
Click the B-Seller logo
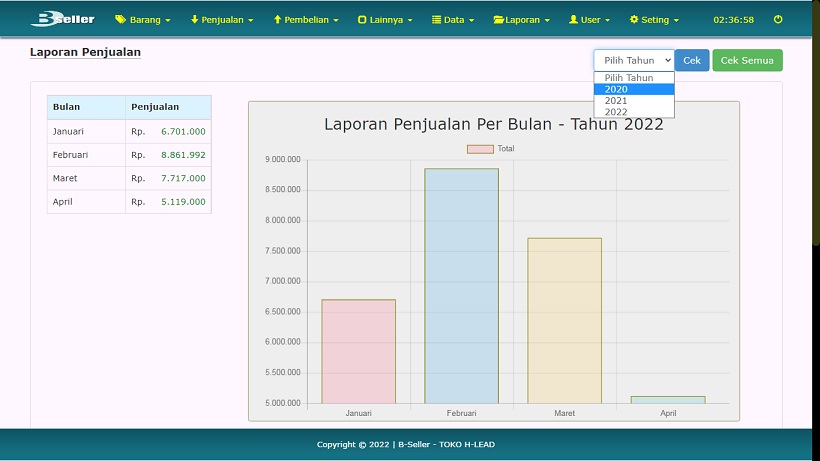[62, 19]
